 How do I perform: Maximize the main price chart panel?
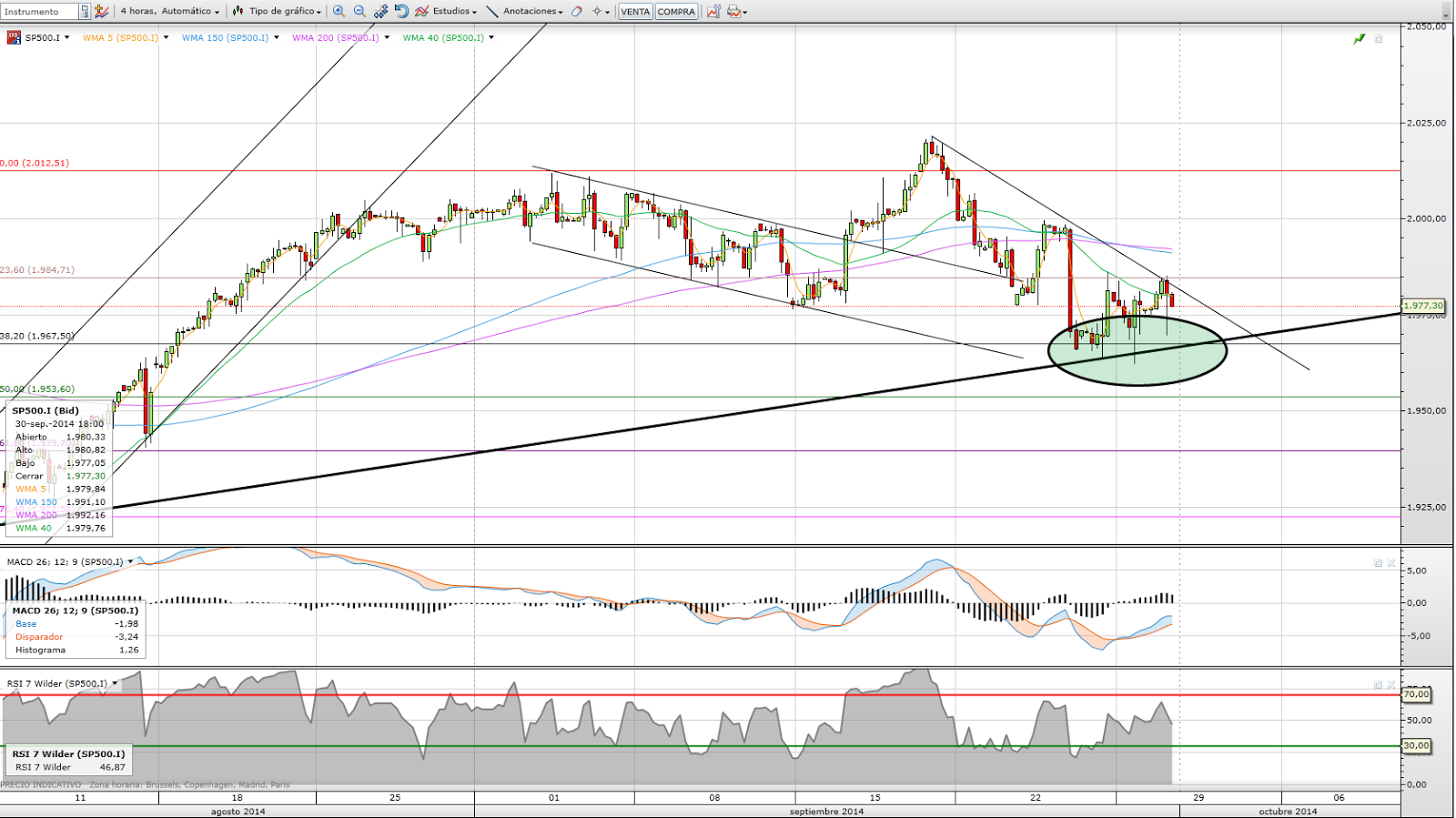1379,39
